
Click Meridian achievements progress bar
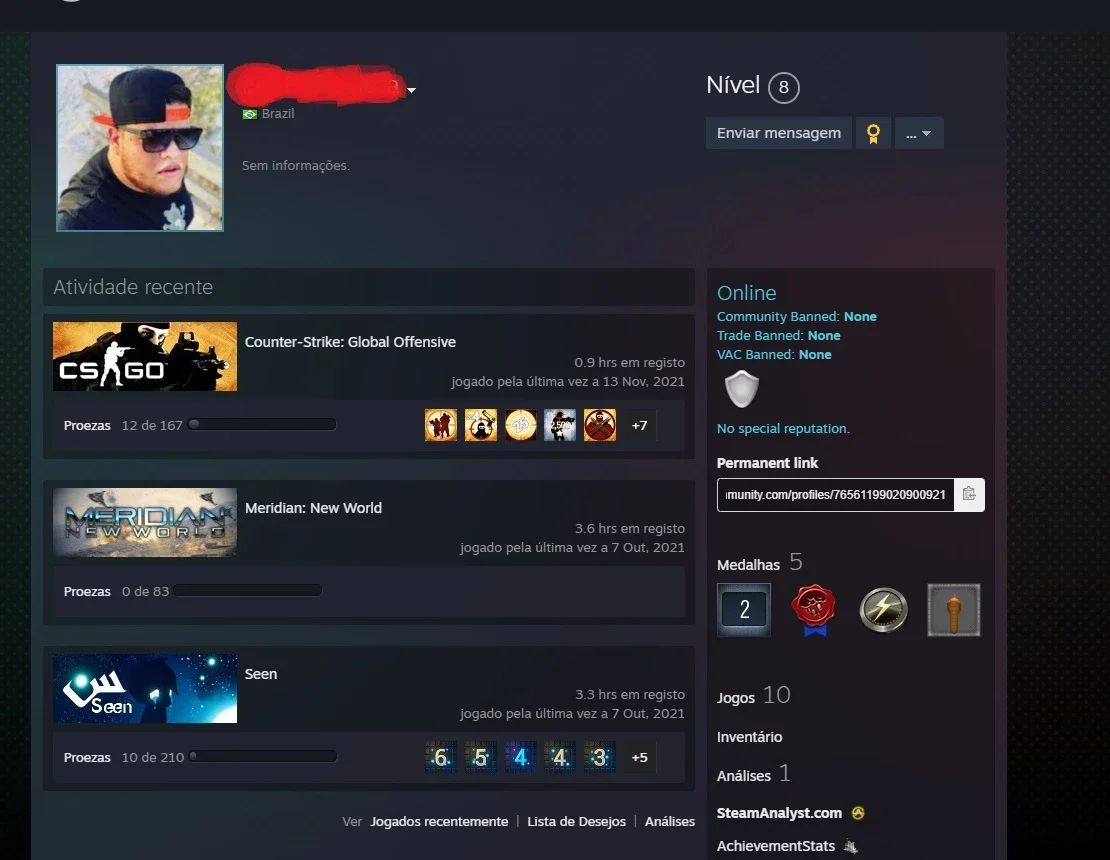tap(248, 590)
